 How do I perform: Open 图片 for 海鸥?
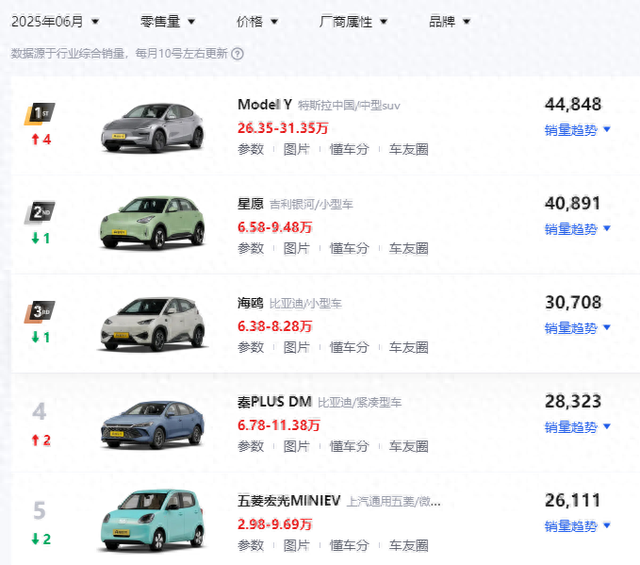coord(296,347)
